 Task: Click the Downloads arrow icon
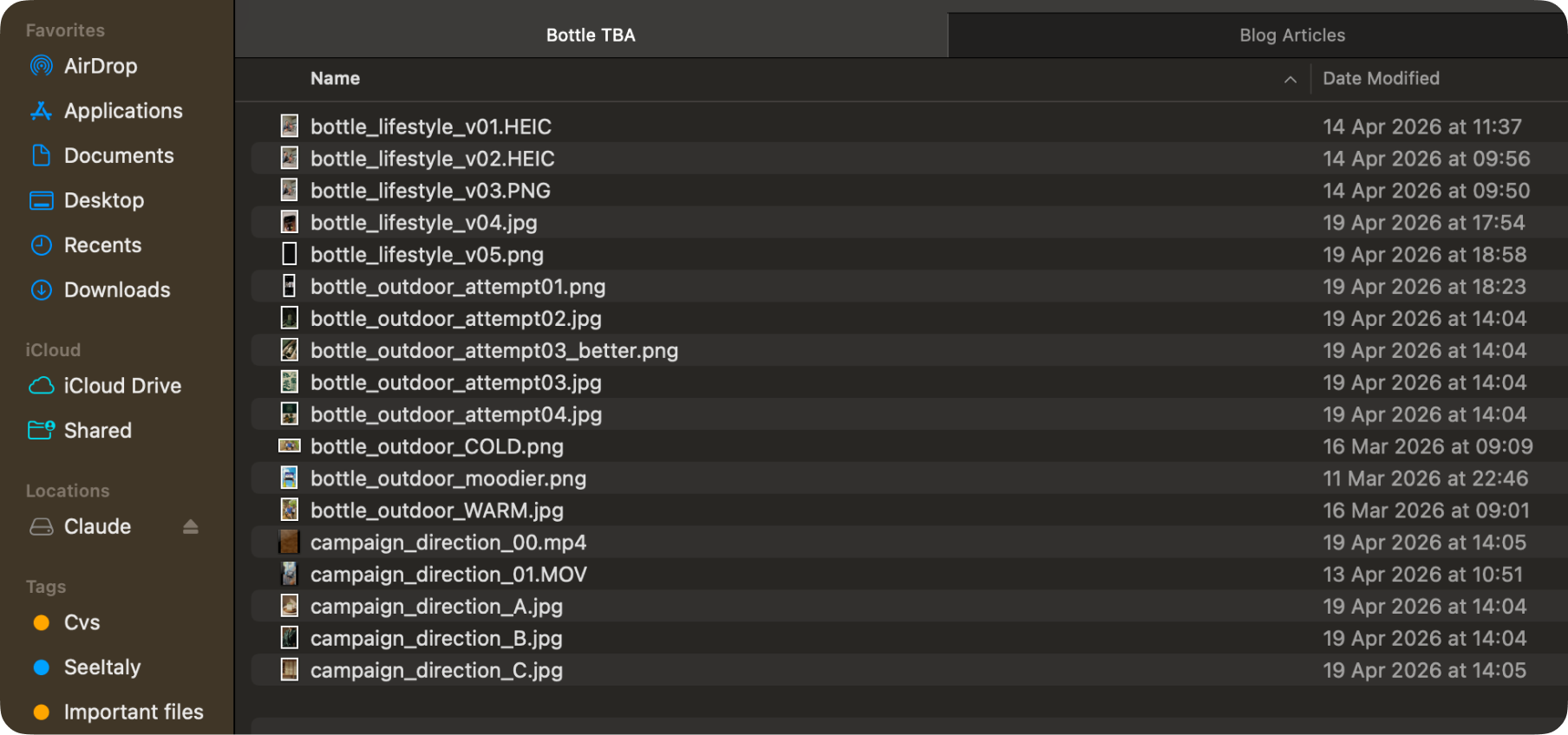tap(41, 290)
